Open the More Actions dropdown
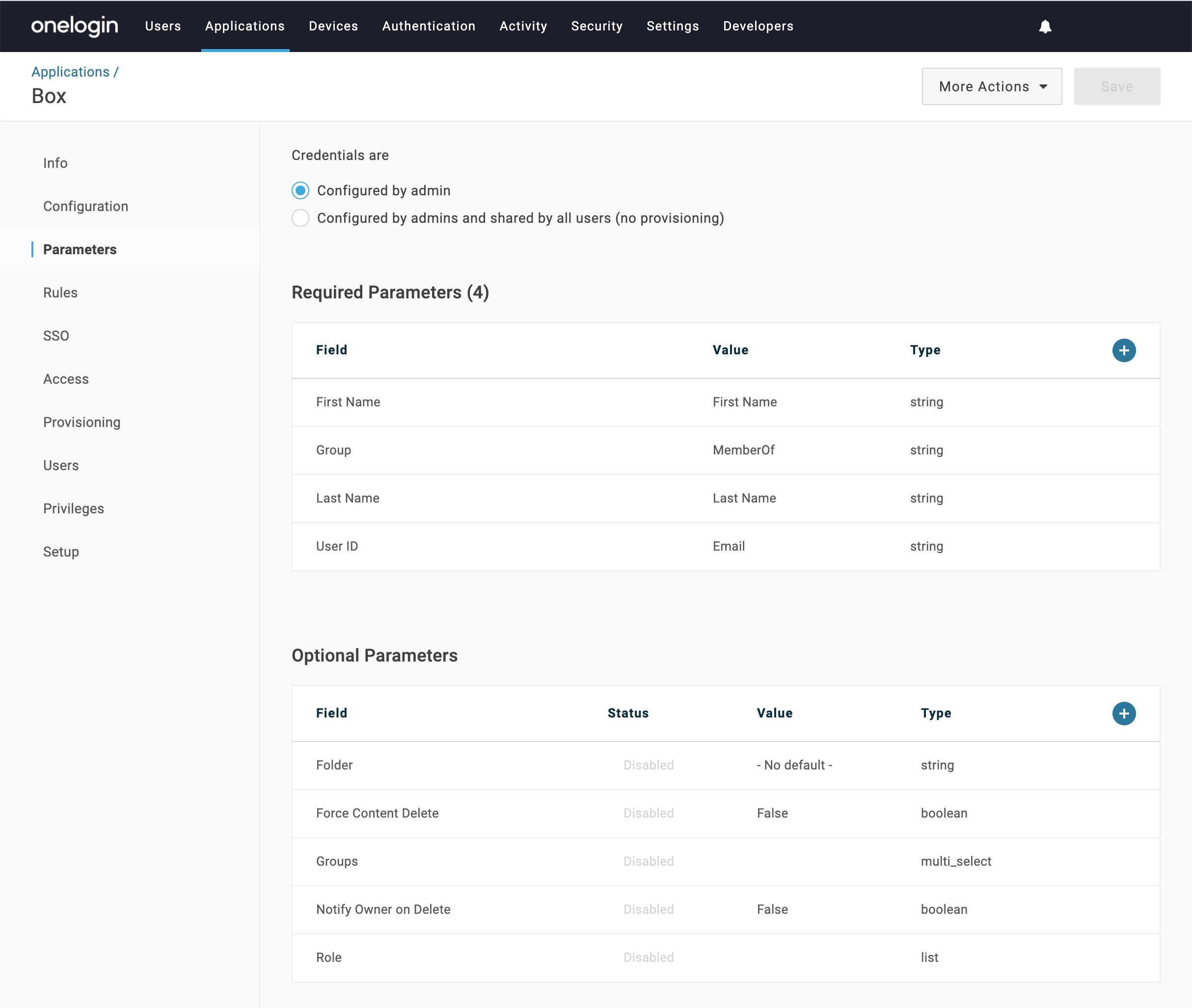 point(991,86)
